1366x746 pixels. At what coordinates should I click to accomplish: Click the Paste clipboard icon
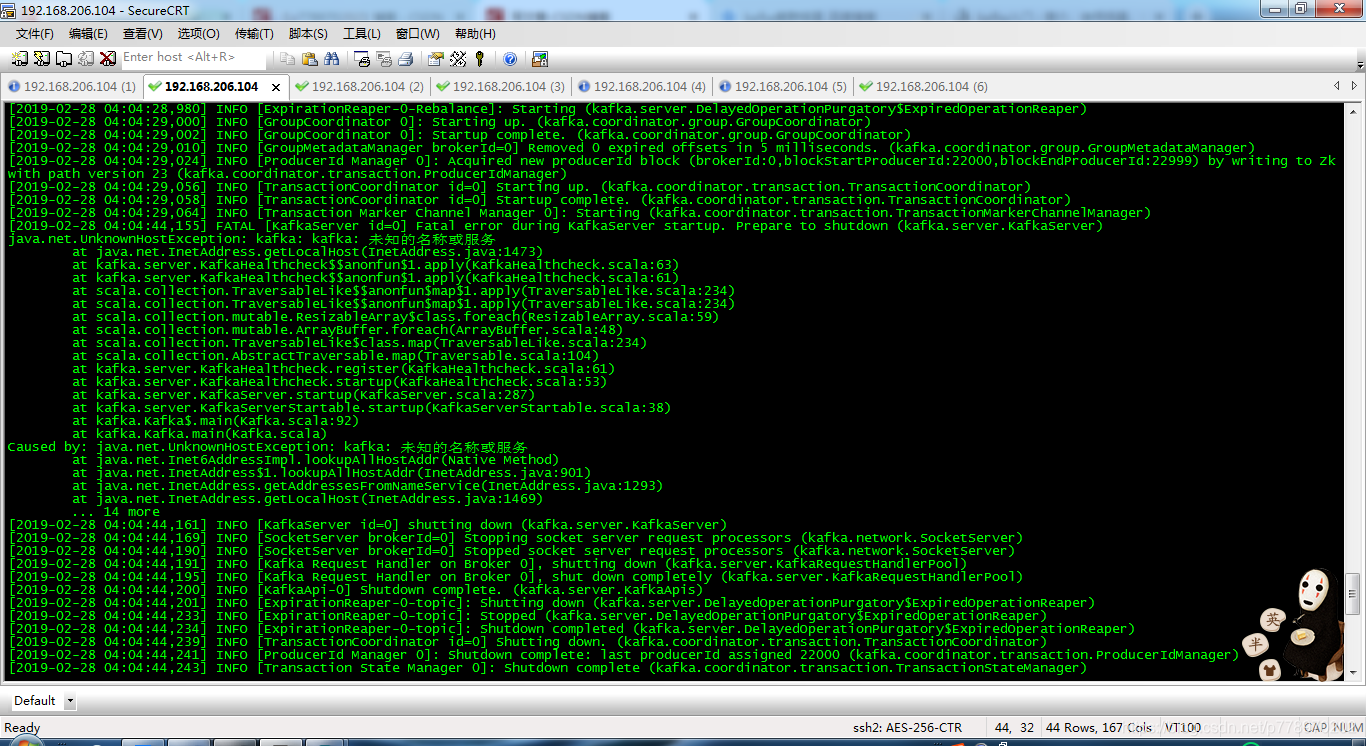click(310, 58)
